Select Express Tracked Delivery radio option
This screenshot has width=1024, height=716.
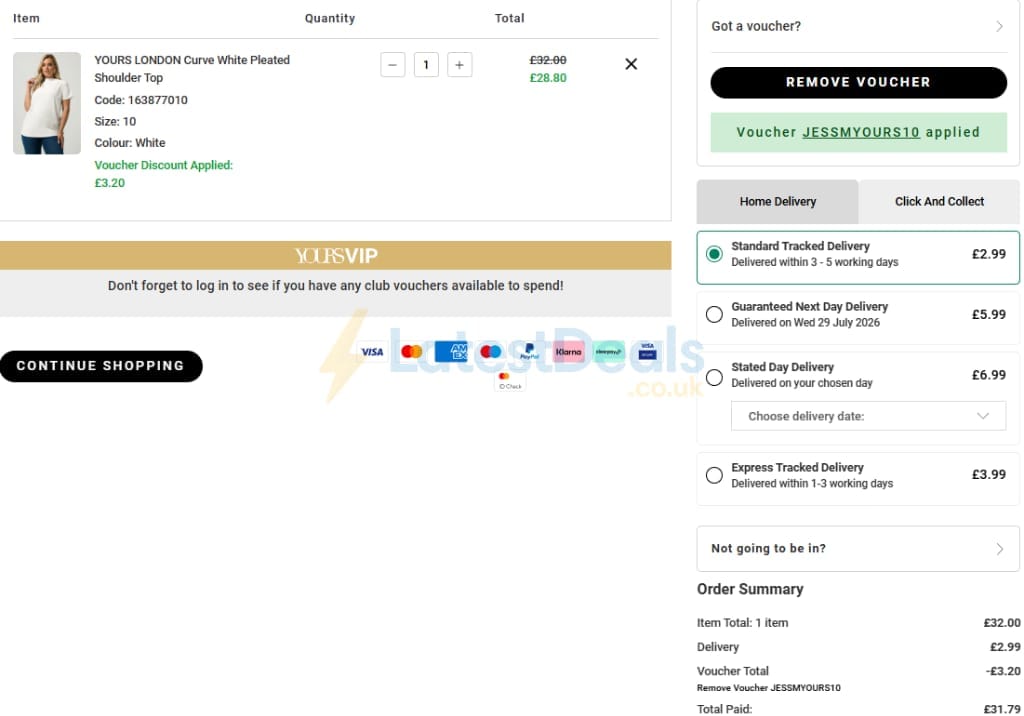pos(714,475)
